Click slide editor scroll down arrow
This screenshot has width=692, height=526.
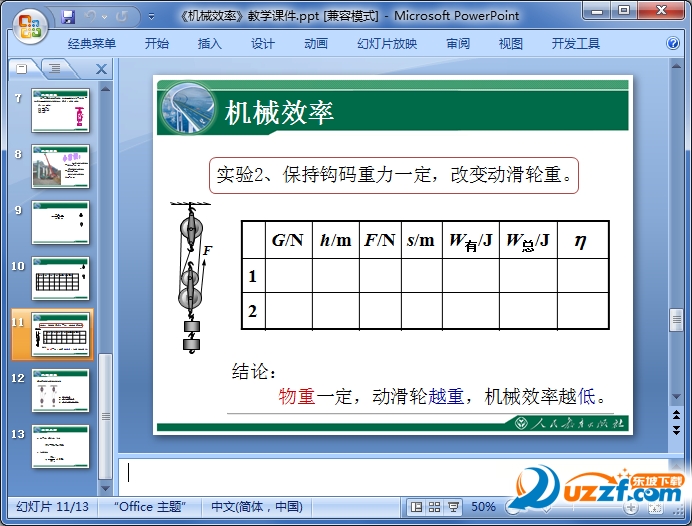(x=676, y=397)
